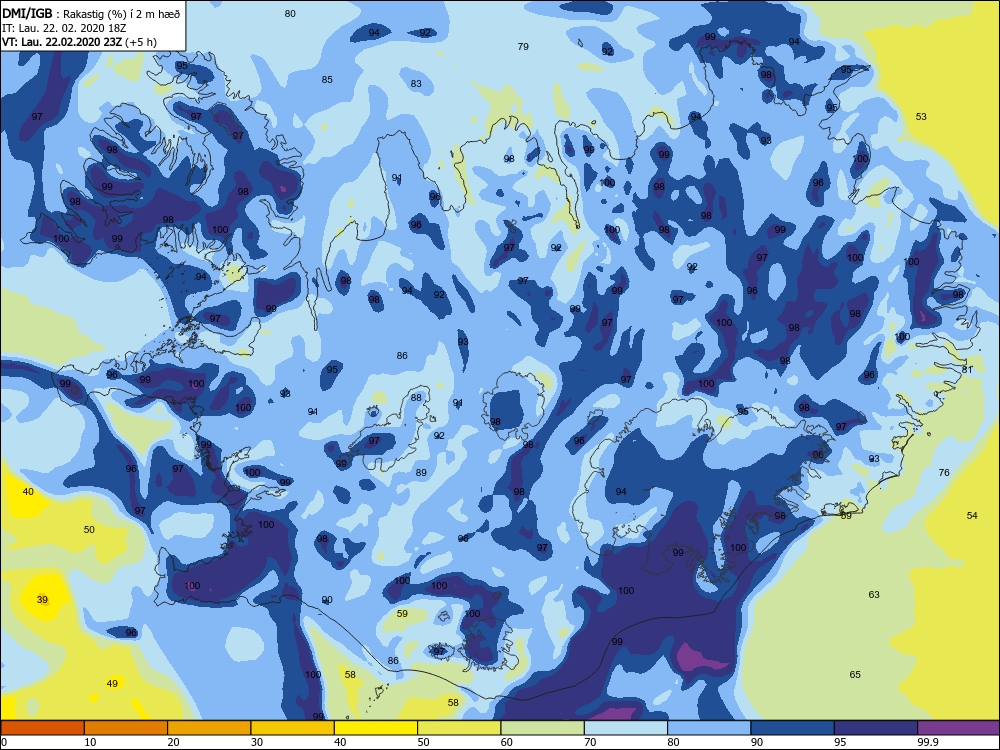Click the humidity value 39 on the map
This screenshot has height=750, width=1000.
tap(42, 599)
